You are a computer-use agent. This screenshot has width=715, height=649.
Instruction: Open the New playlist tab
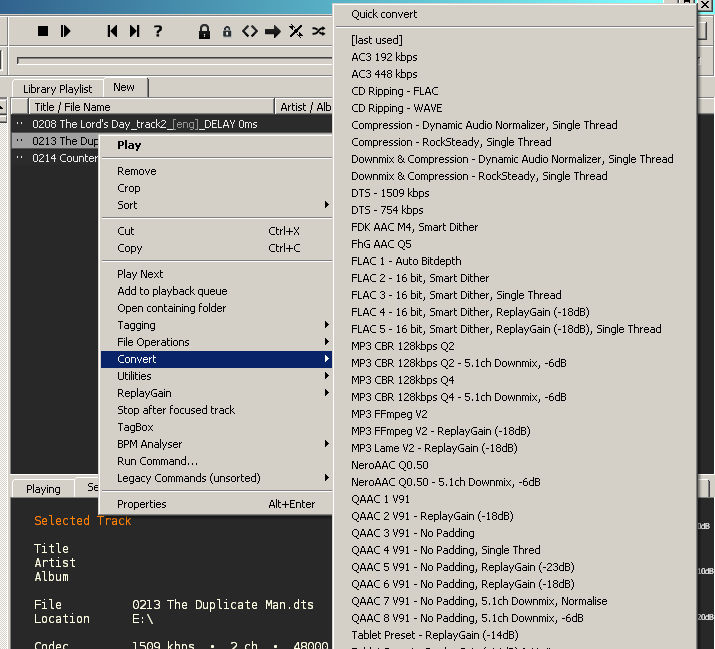click(x=124, y=87)
